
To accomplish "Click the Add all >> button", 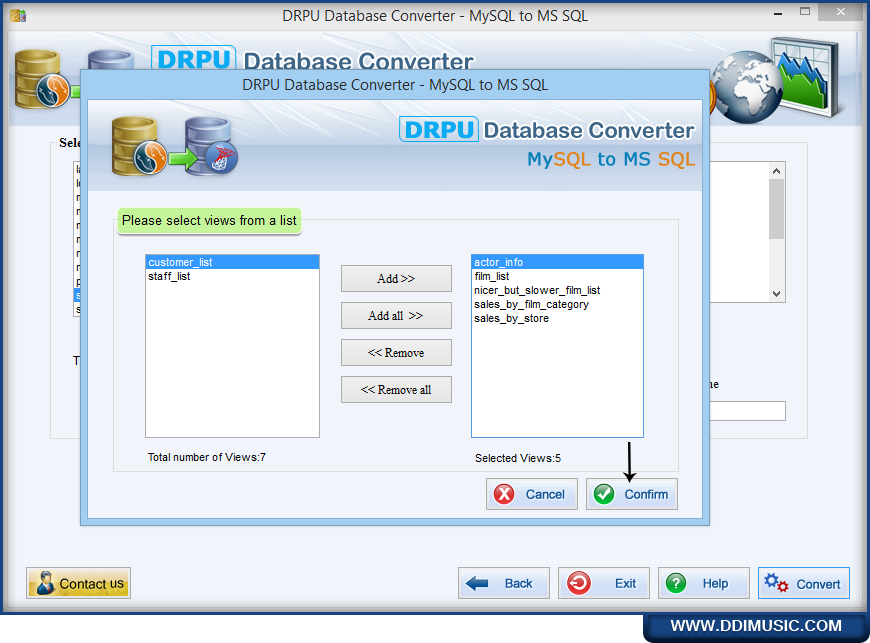I will [396, 316].
